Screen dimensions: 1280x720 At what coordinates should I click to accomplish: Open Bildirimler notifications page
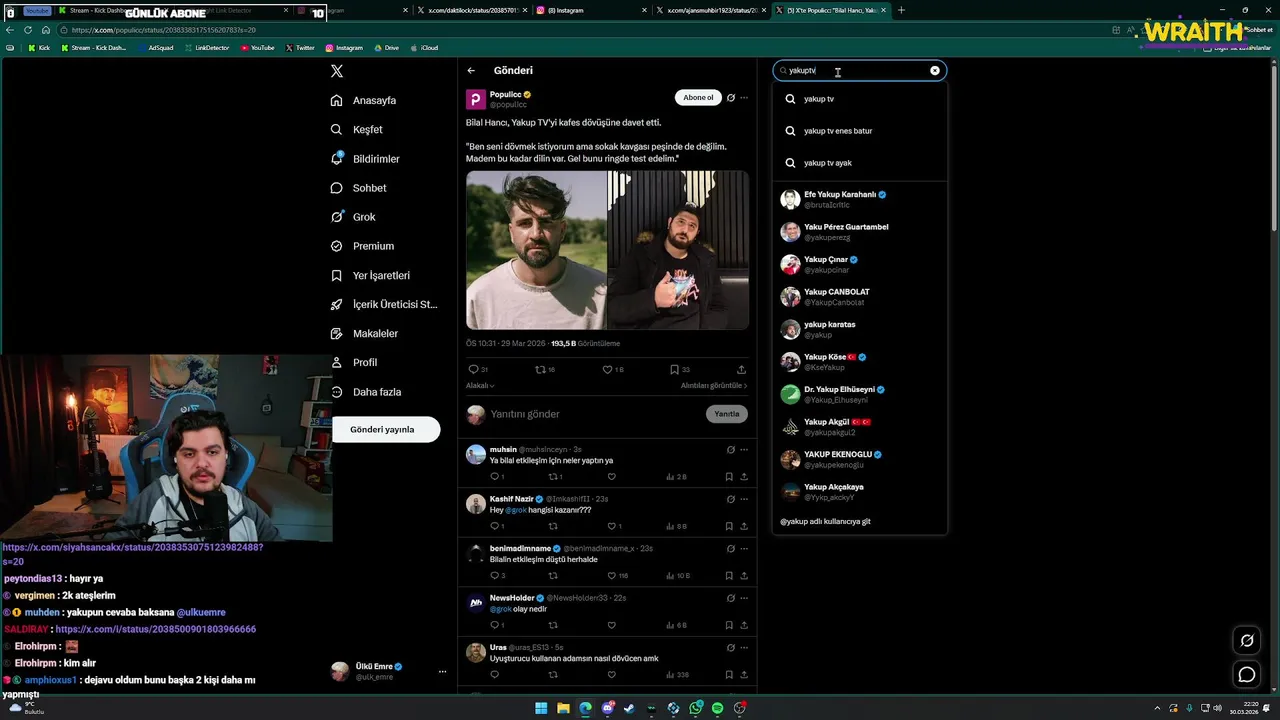(365, 159)
